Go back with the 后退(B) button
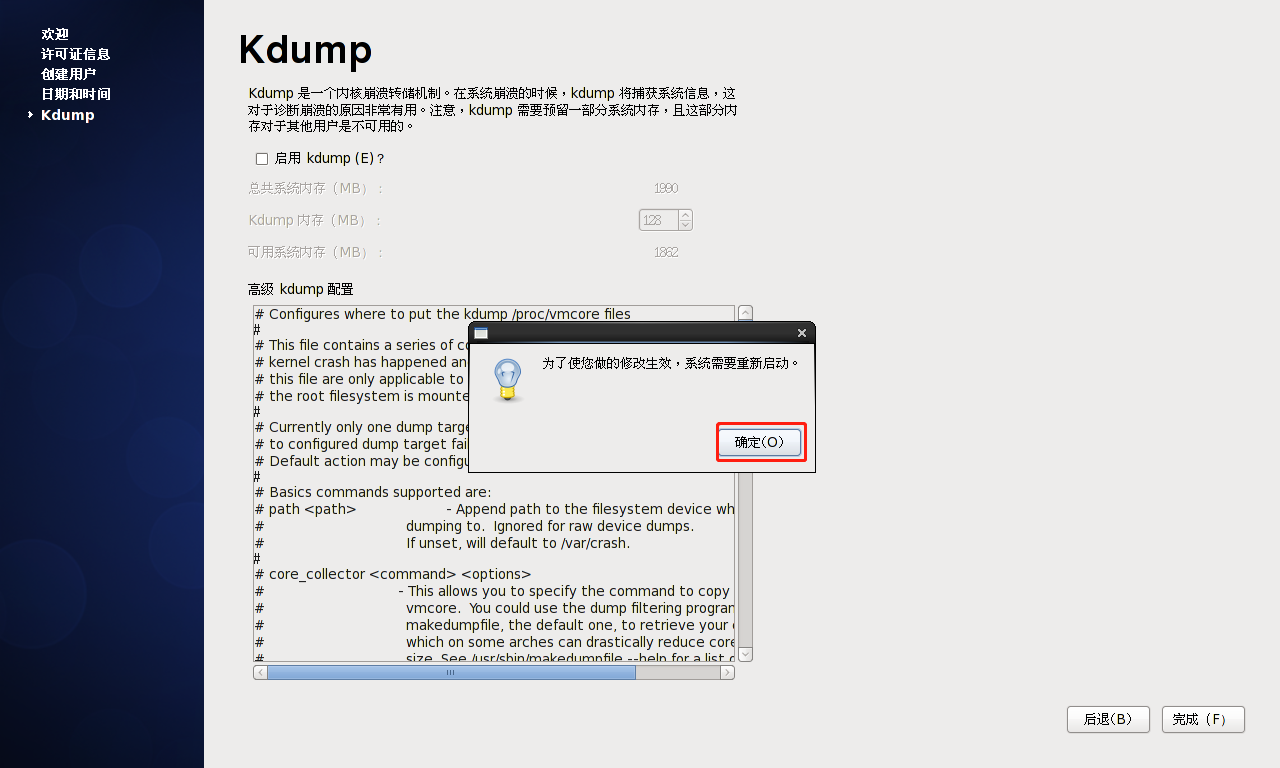Viewport: 1280px width, 768px height. pyautogui.click(x=1108, y=719)
